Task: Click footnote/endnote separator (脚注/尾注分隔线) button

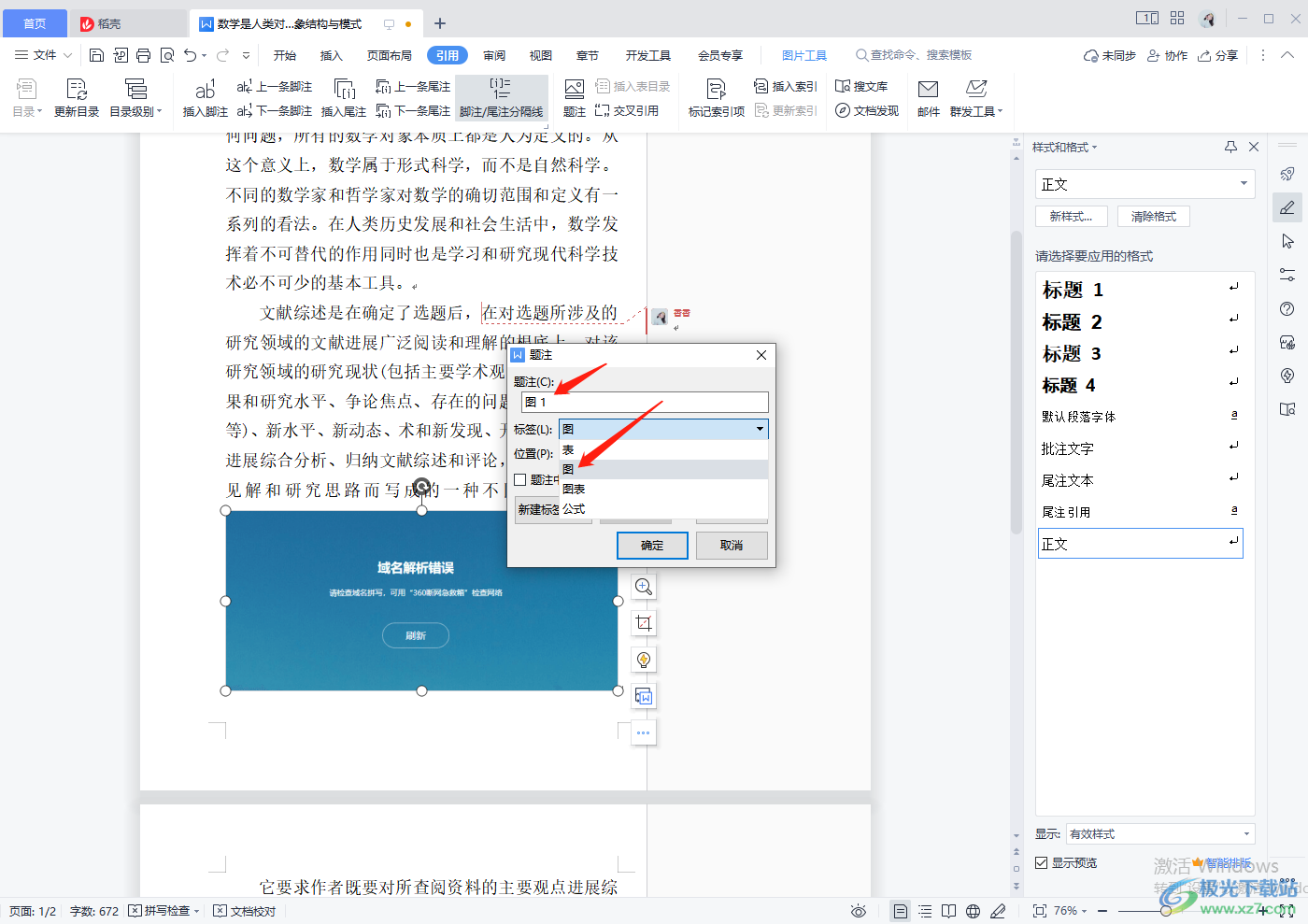Action: (x=502, y=97)
